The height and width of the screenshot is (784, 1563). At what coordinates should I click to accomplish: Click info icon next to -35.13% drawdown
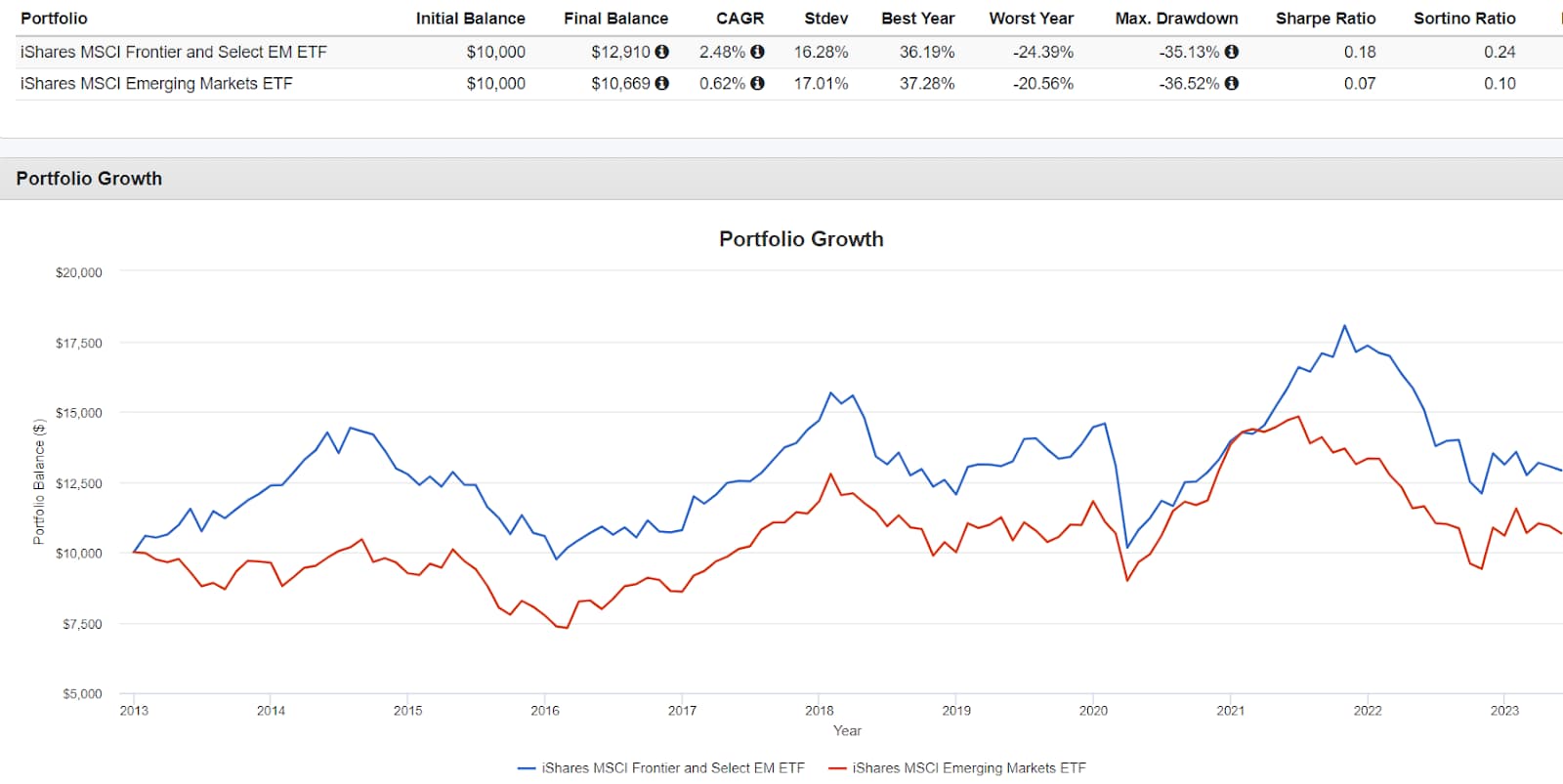point(1232,52)
